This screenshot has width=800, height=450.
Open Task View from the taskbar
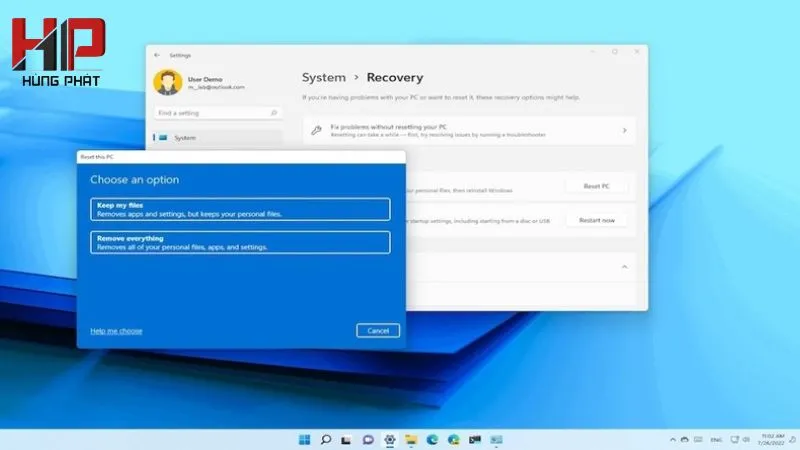(346, 440)
